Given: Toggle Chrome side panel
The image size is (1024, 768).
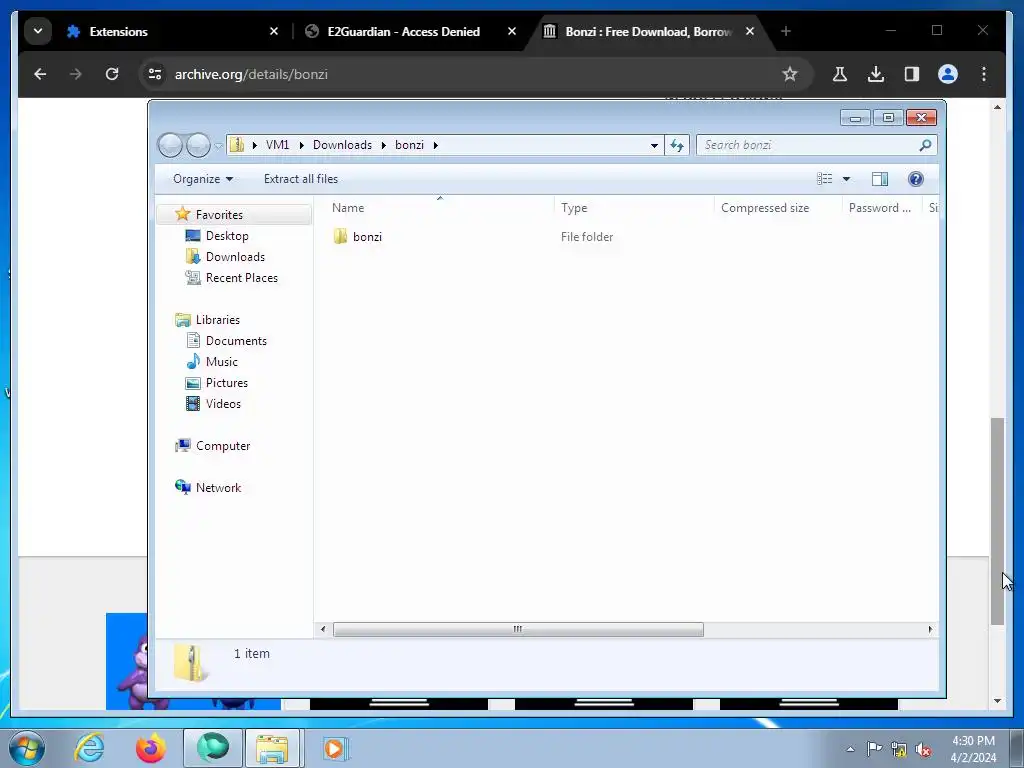Looking at the screenshot, I should [912, 74].
